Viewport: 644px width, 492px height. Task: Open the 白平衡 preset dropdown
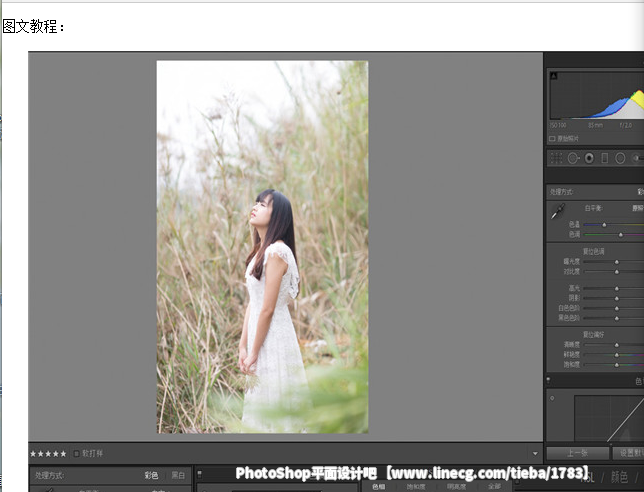pos(638,208)
